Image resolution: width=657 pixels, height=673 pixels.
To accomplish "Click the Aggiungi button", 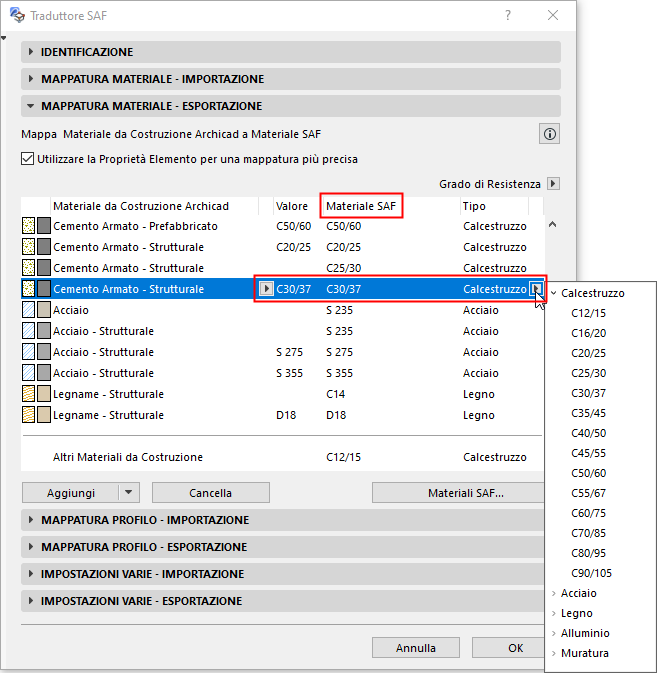I will click(71, 492).
